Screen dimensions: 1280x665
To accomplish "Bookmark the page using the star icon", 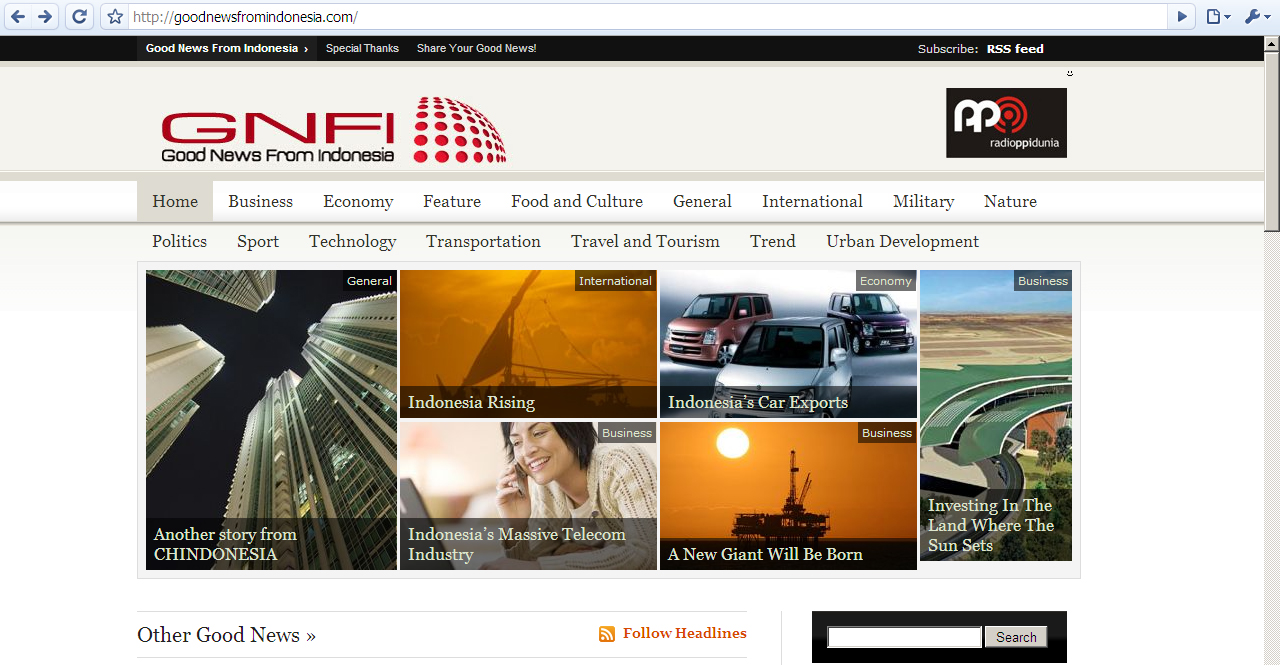I will click(x=115, y=17).
